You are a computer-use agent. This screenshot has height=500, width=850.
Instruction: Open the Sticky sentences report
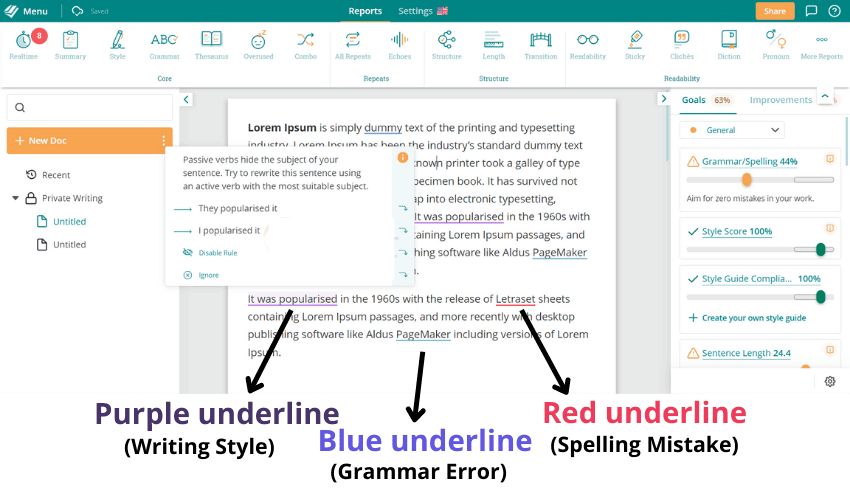(x=635, y=42)
